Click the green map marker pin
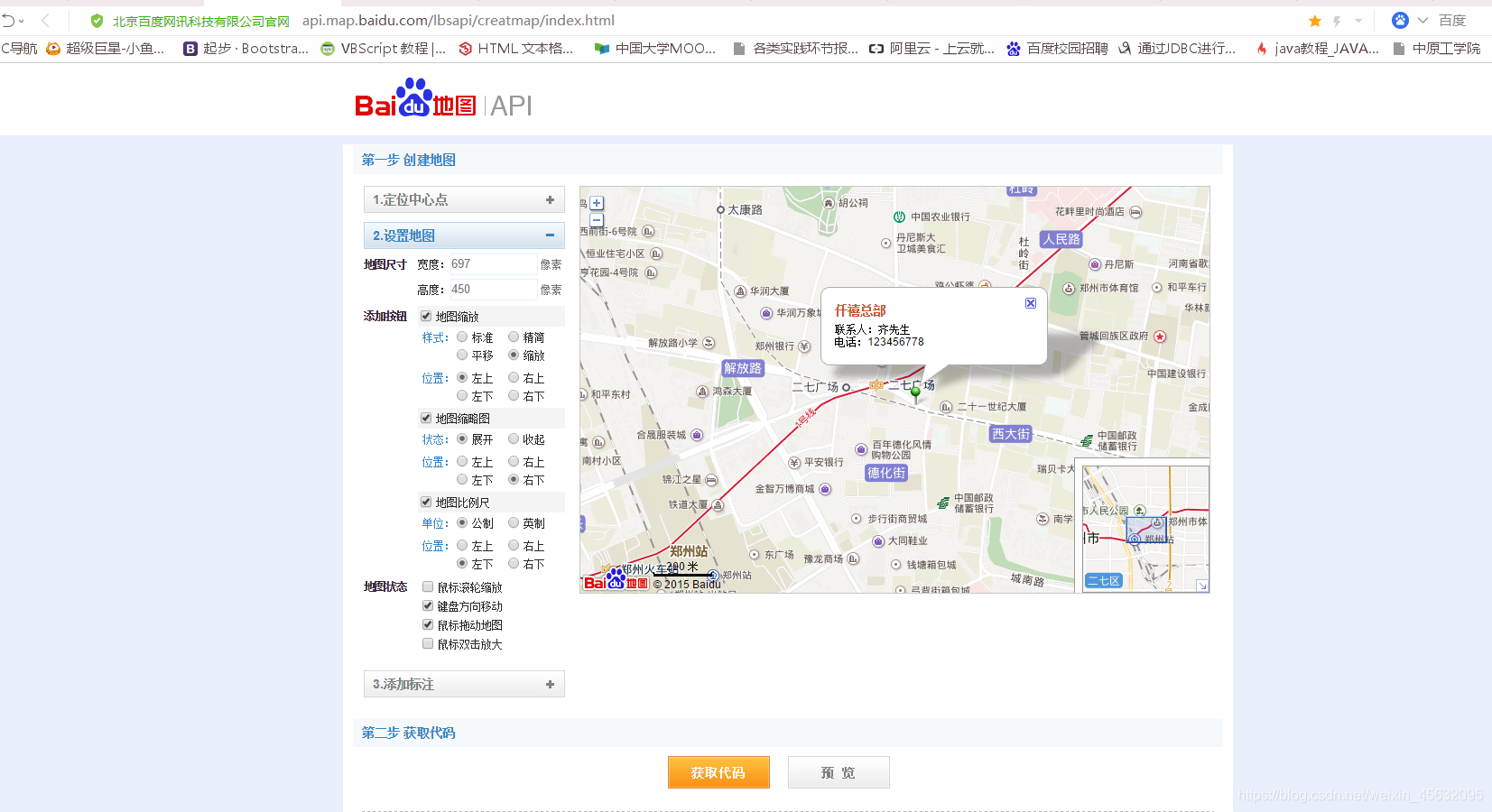The width and height of the screenshot is (1492, 812). [x=915, y=392]
